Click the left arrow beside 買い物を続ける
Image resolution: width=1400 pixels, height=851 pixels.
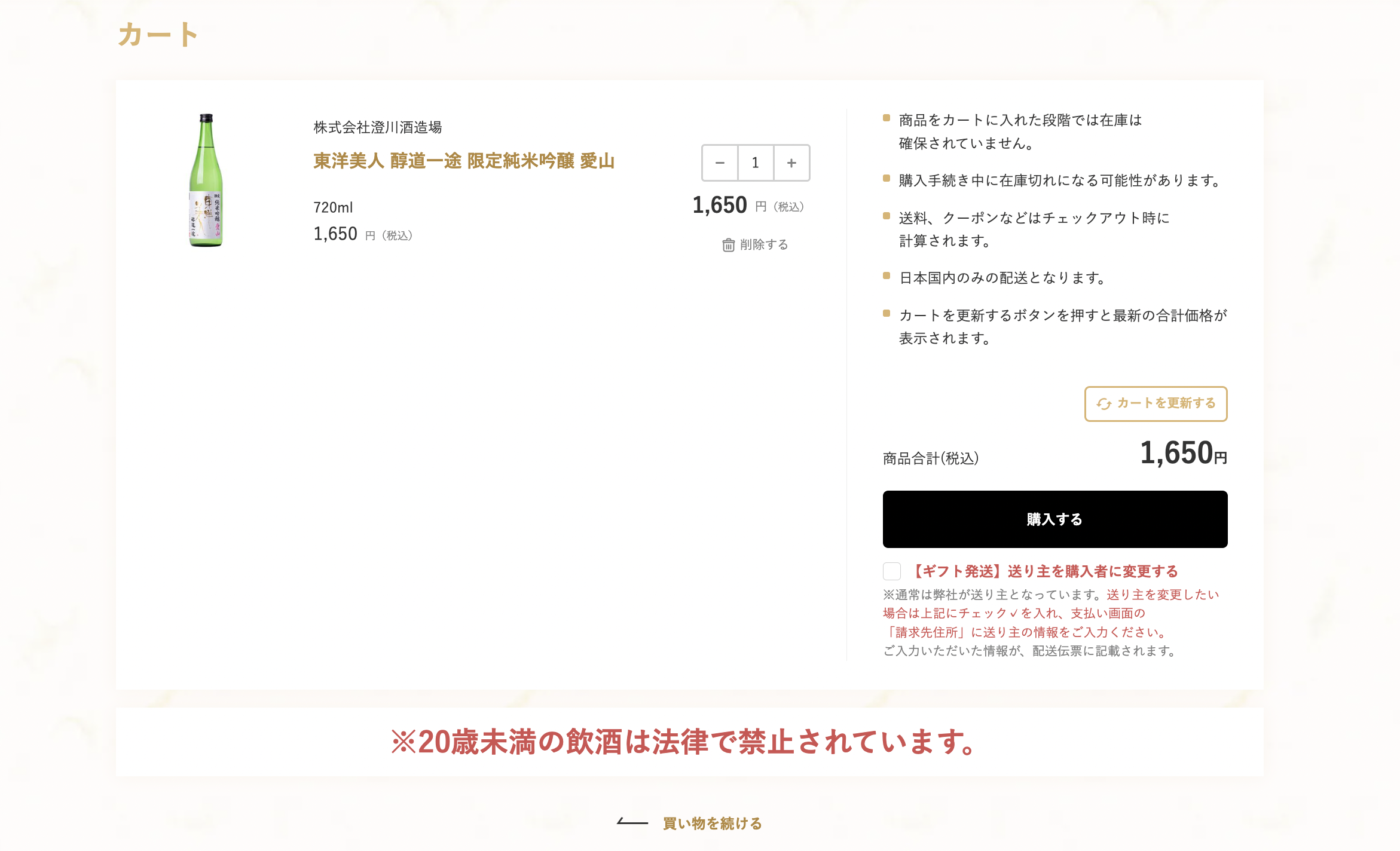pos(632,822)
